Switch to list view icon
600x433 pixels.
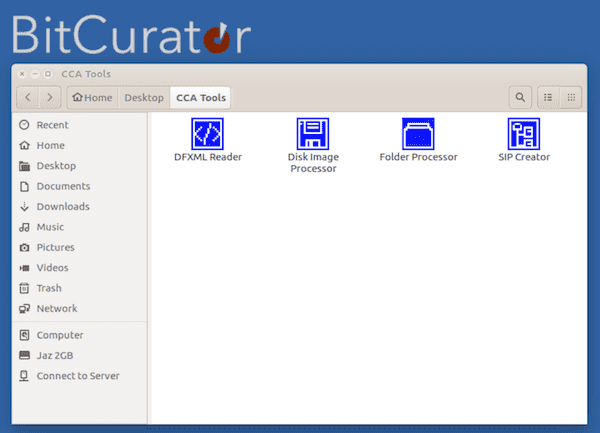pos(548,97)
